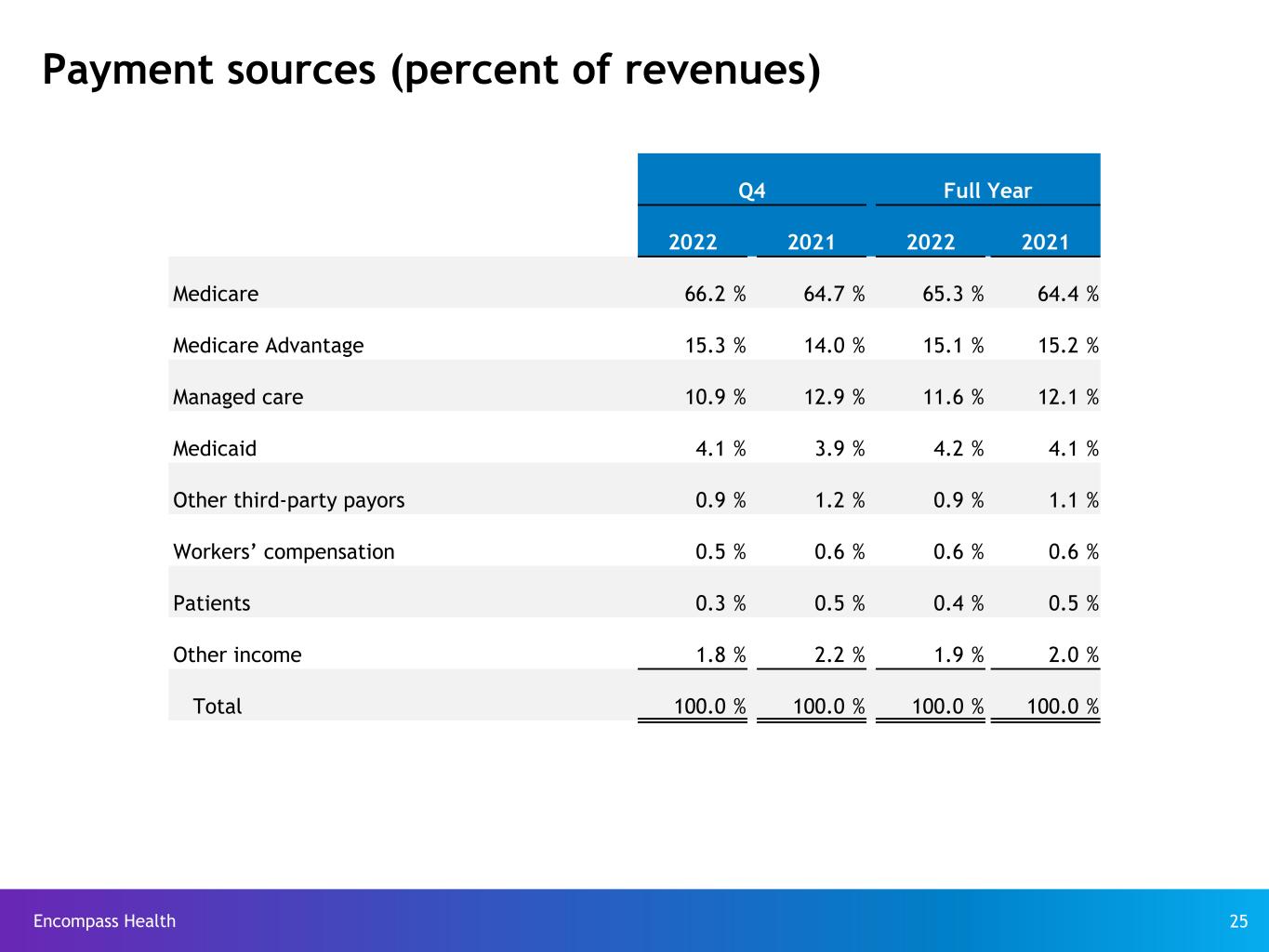Click the 1.8 % Other income value

click(x=720, y=655)
